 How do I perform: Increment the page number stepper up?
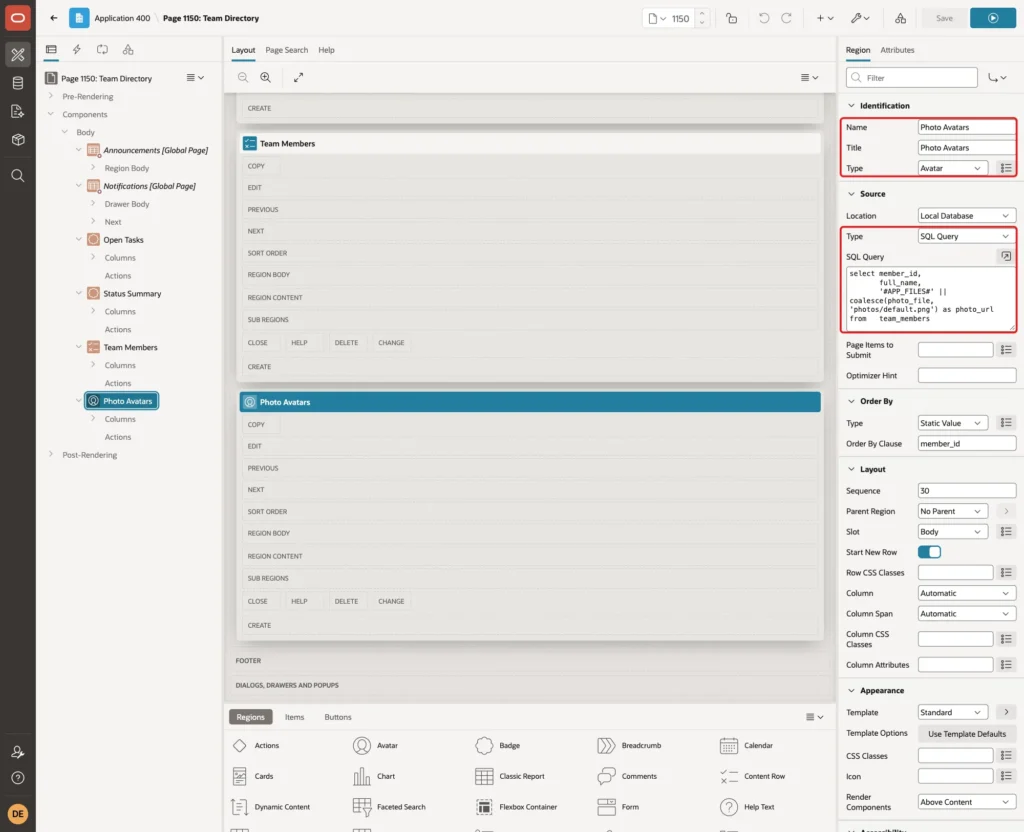(702, 14)
